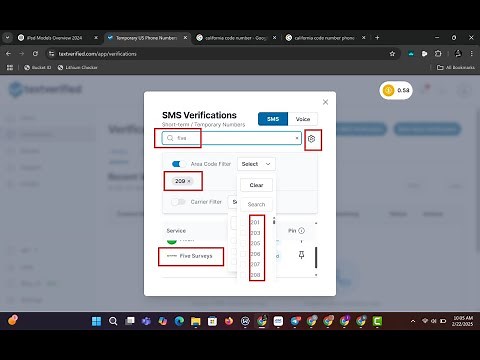Clear the service search field text
The image size is (480, 360).
(x=297, y=138)
